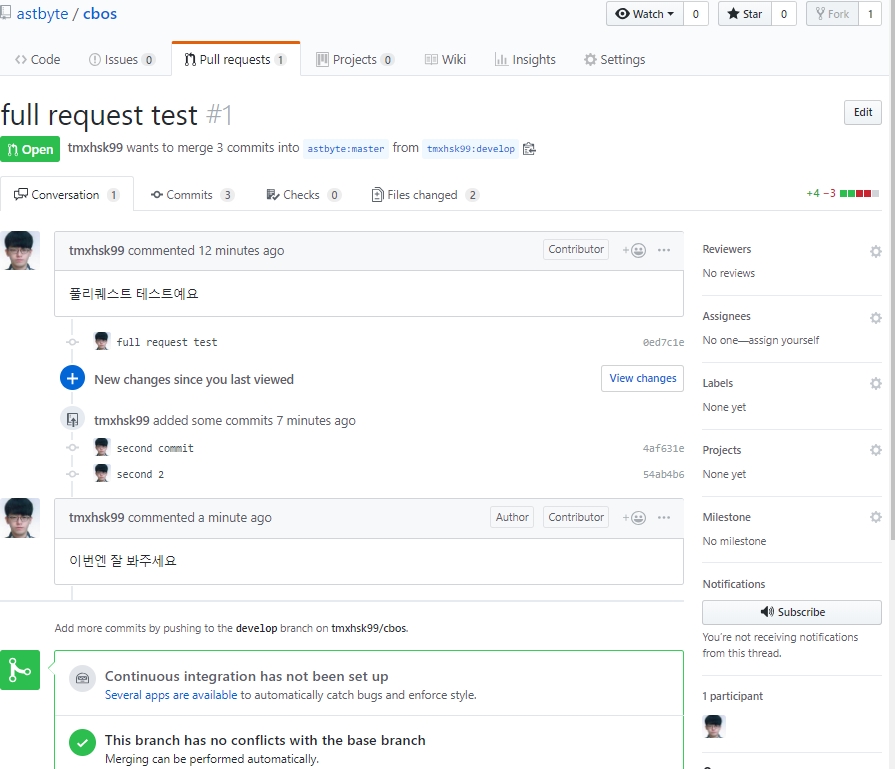The height and width of the screenshot is (769, 895).
Task: Open the Wiki tab
Action: coord(445,59)
